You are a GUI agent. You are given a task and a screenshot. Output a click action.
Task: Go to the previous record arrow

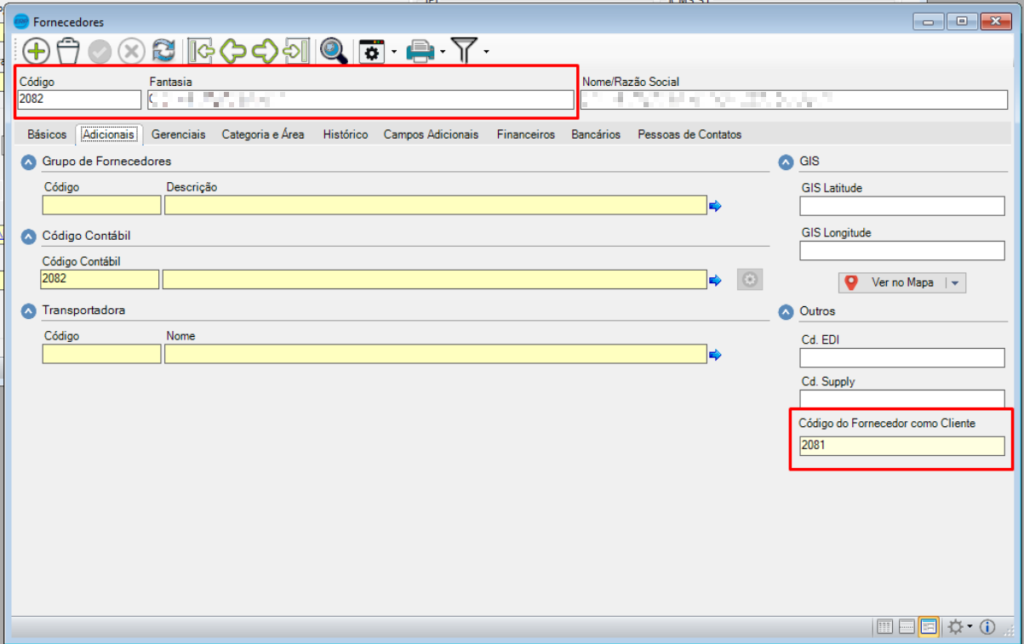pyautogui.click(x=234, y=50)
